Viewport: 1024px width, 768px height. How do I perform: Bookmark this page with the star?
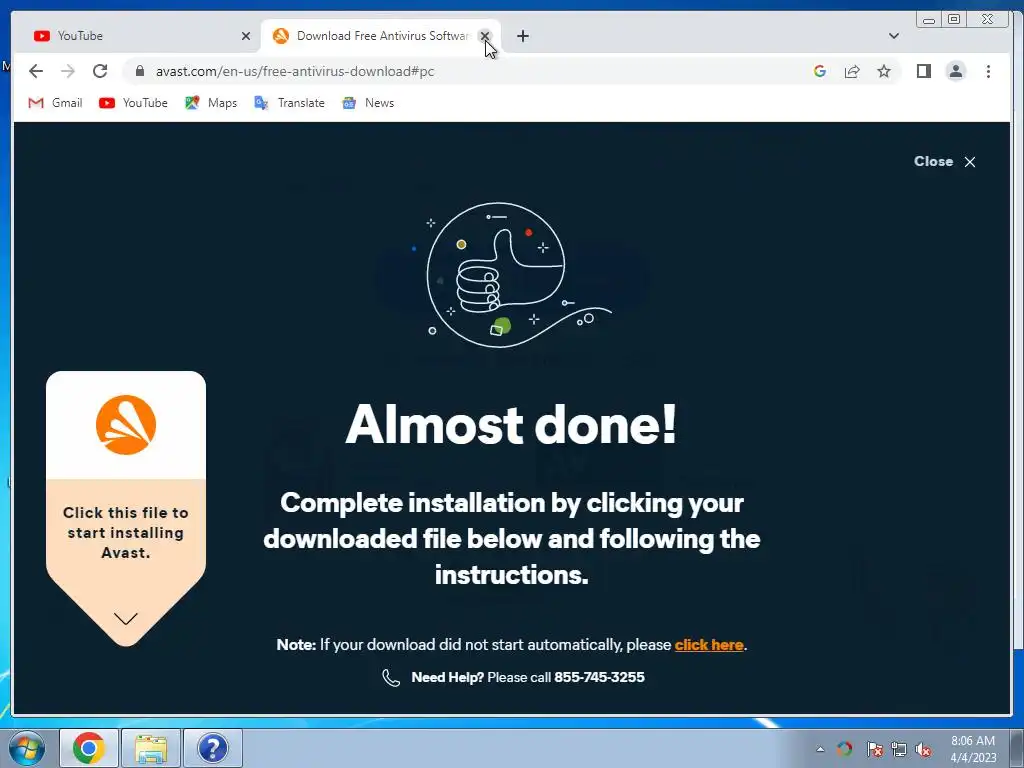(884, 71)
